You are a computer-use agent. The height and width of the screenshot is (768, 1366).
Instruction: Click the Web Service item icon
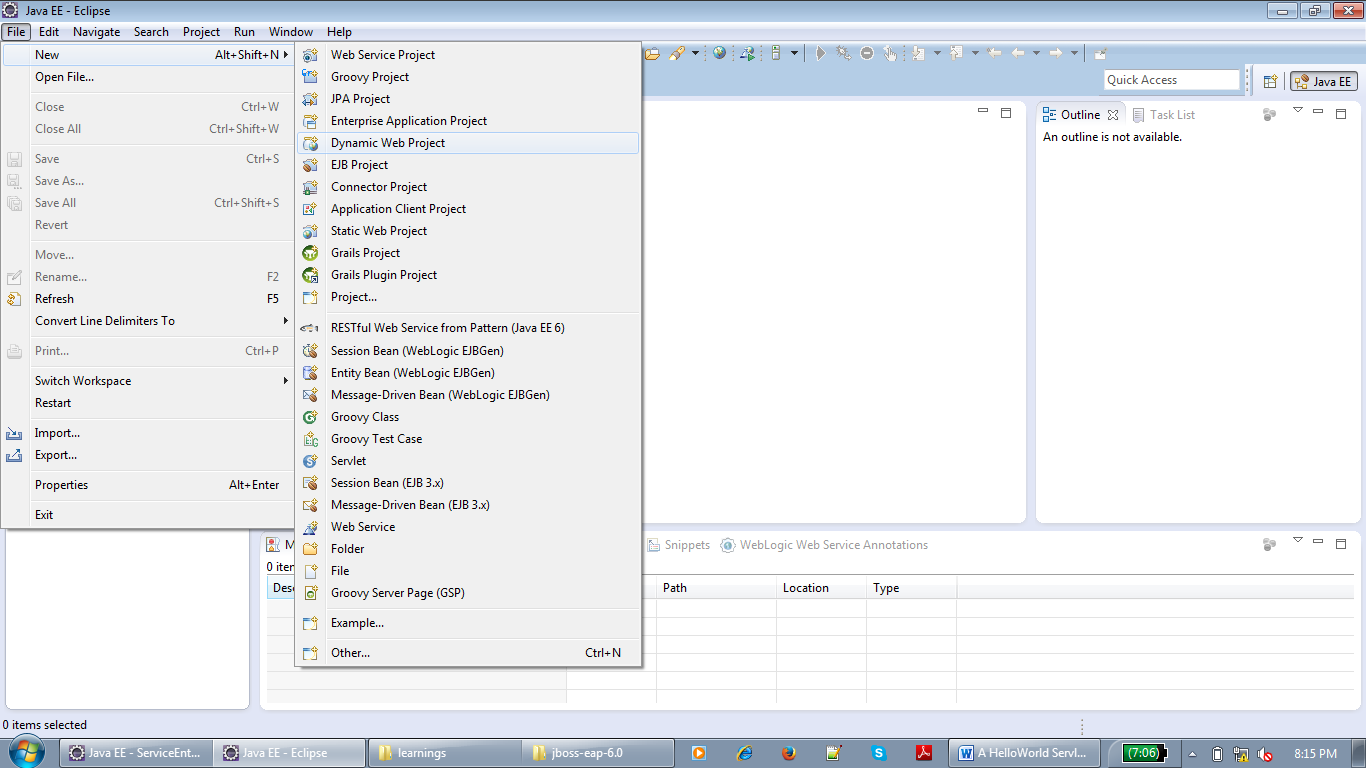(x=311, y=527)
